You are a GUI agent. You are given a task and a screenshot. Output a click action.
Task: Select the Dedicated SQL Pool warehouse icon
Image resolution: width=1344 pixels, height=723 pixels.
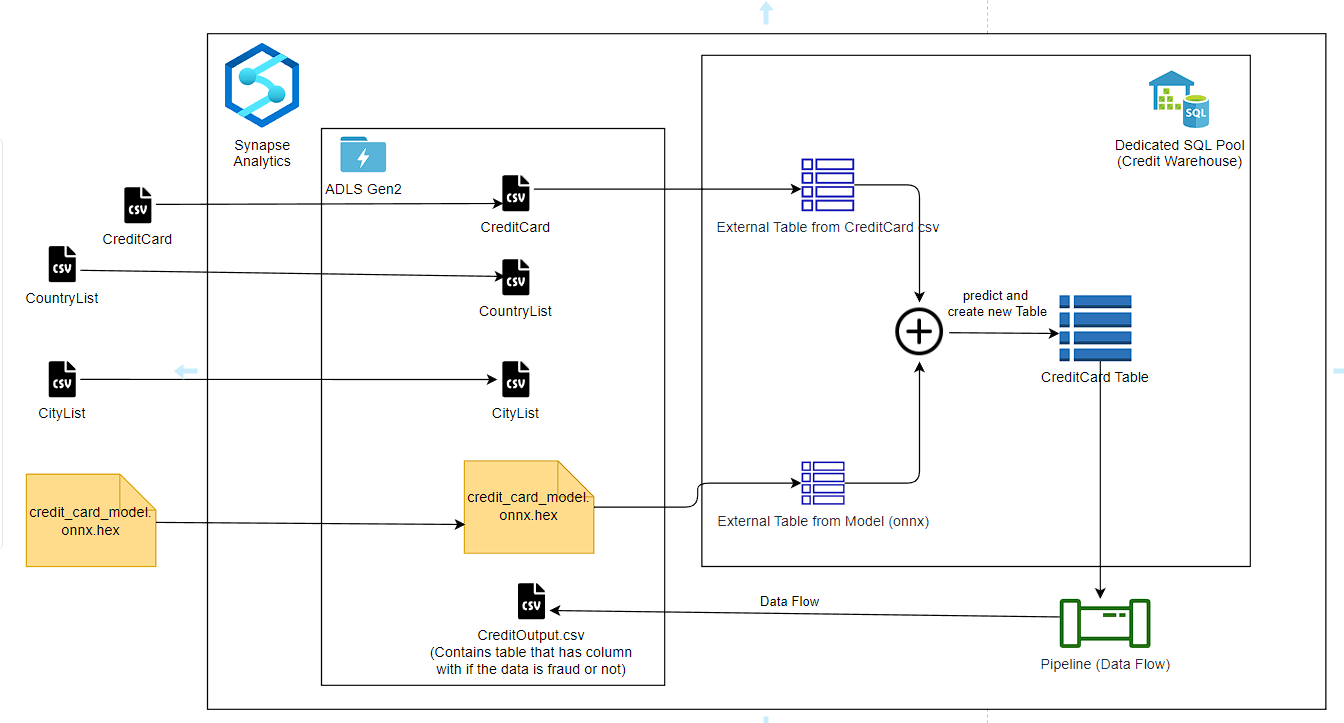coord(1179,99)
